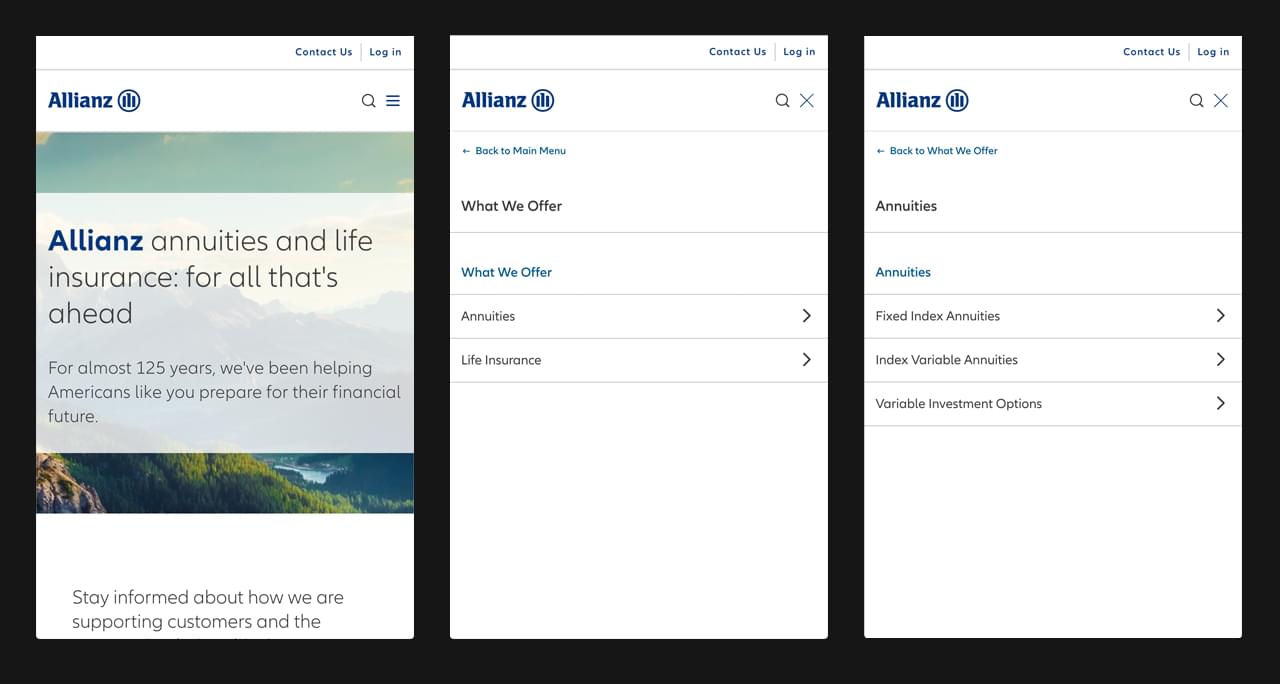
Task: Click the Allianz logo in the Annuities screen
Action: (x=922, y=100)
